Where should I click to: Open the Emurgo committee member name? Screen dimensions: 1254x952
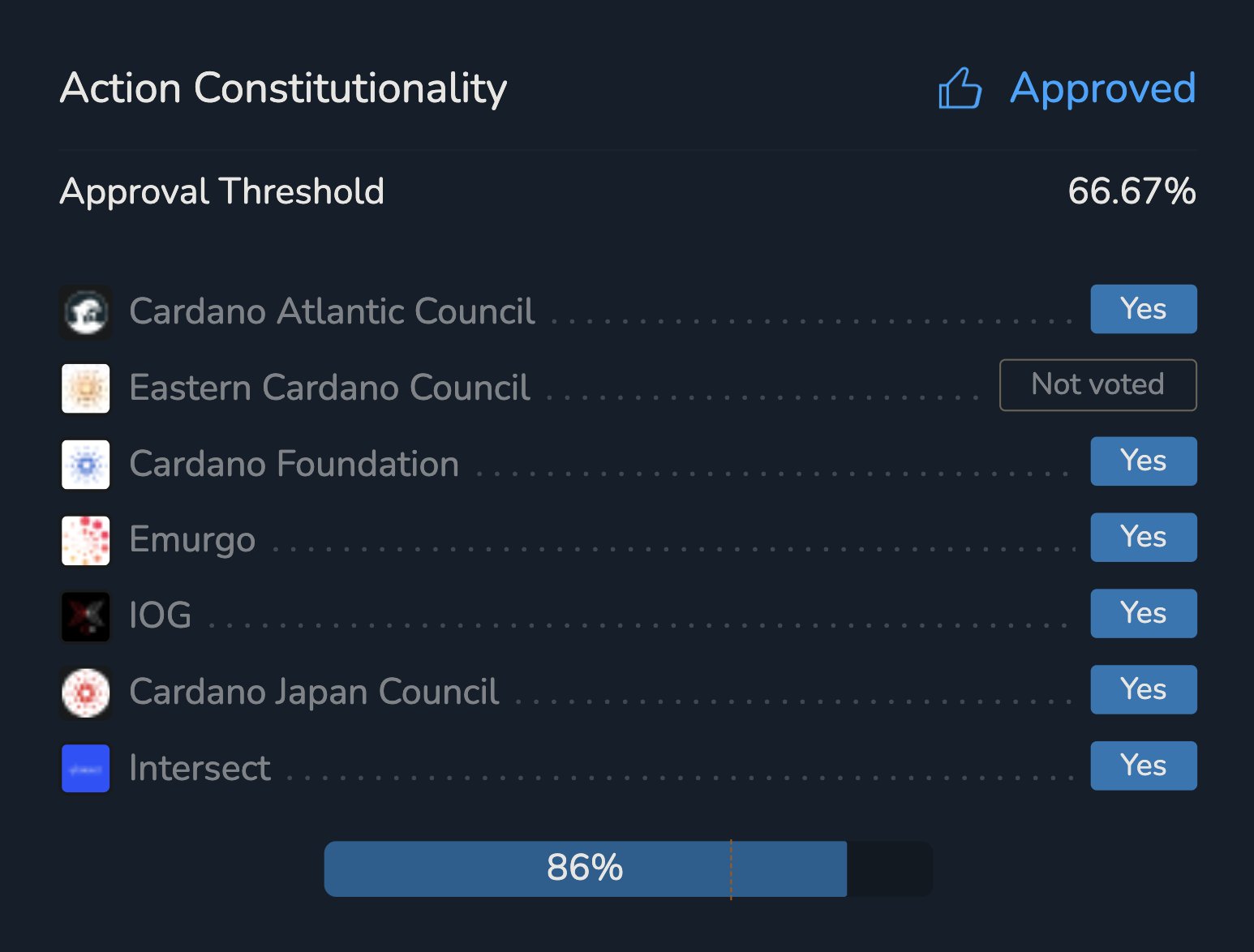[x=192, y=540]
